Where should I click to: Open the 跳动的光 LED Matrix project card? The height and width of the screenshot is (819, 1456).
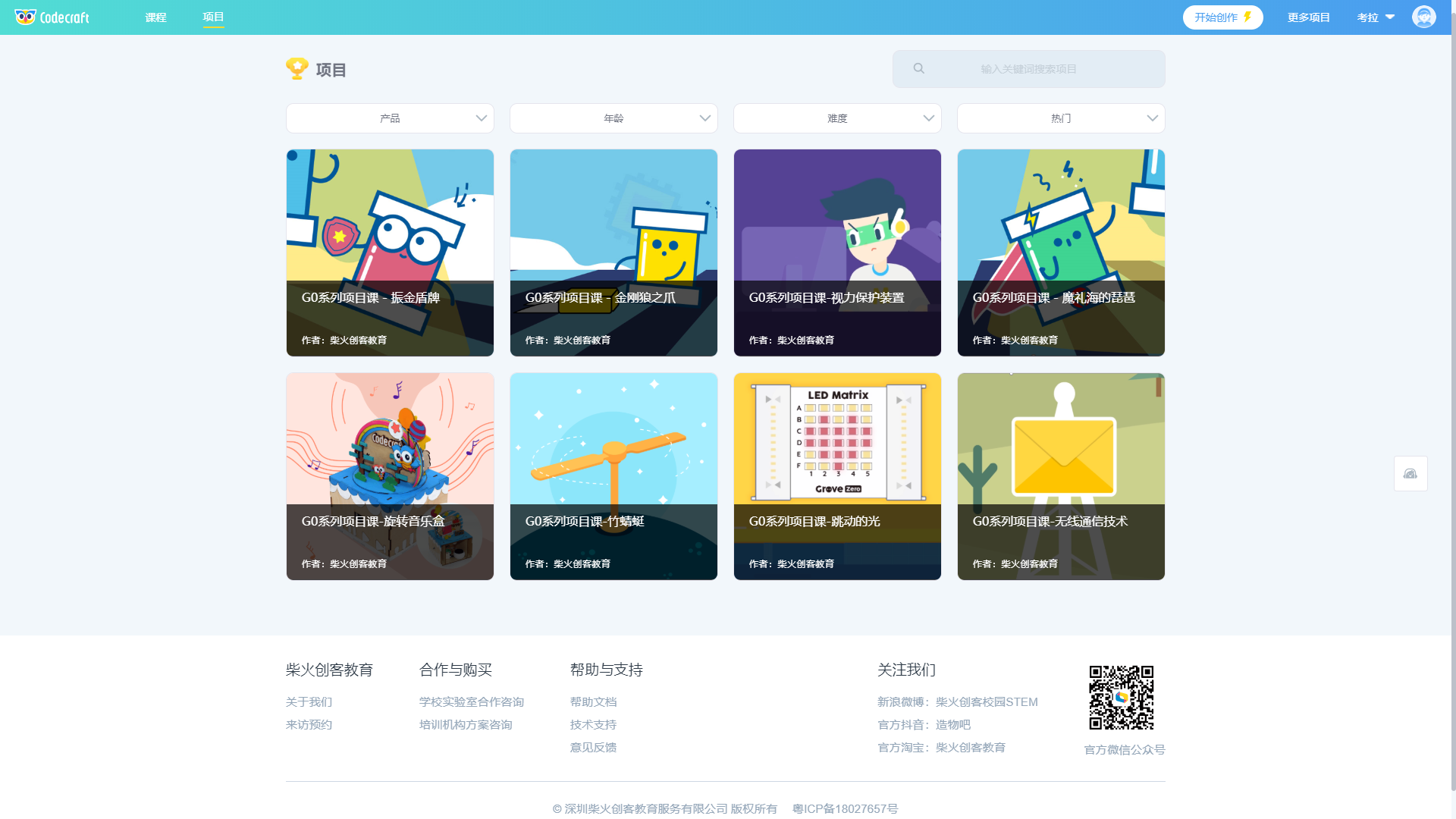pyautogui.click(x=837, y=476)
